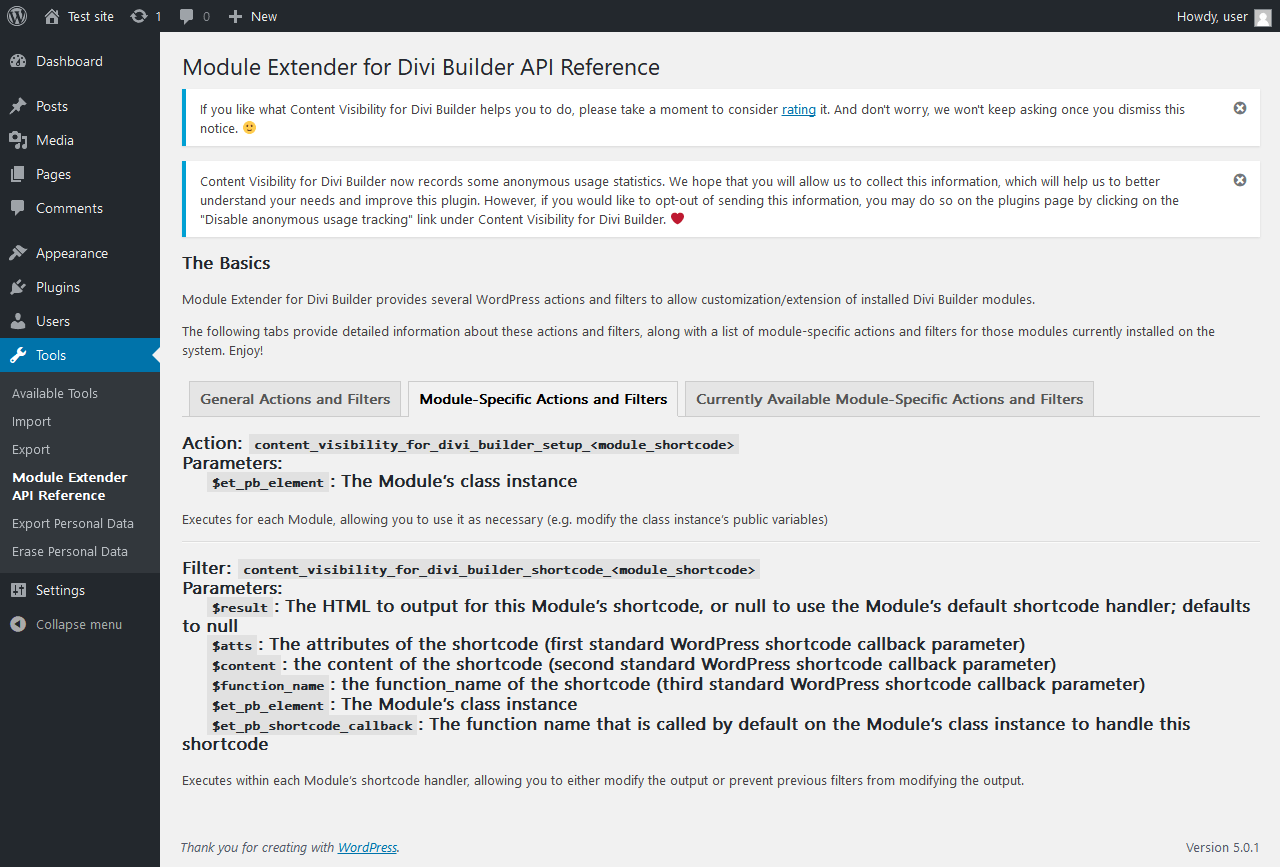The width and height of the screenshot is (1280, 867).
Task: Click the page title API Reference heading
Action: pyautogui.click(x=421, y=68)
